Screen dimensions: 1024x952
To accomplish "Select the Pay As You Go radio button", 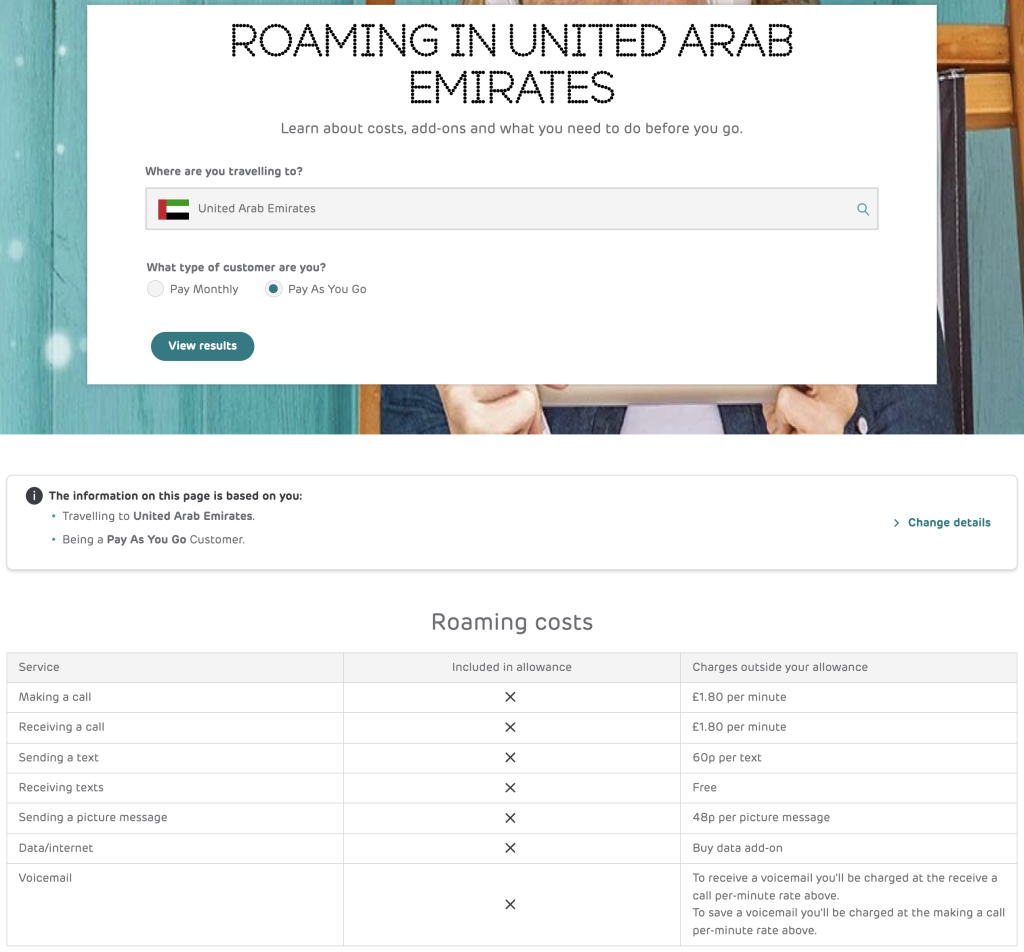I will (274, 289).
